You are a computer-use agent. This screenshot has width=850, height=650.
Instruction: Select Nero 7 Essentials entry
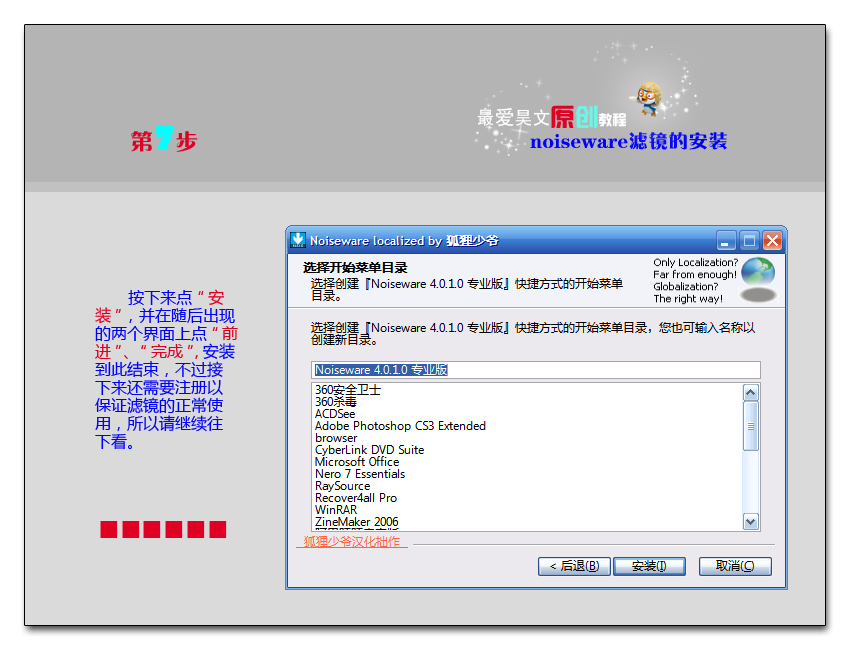360,474
